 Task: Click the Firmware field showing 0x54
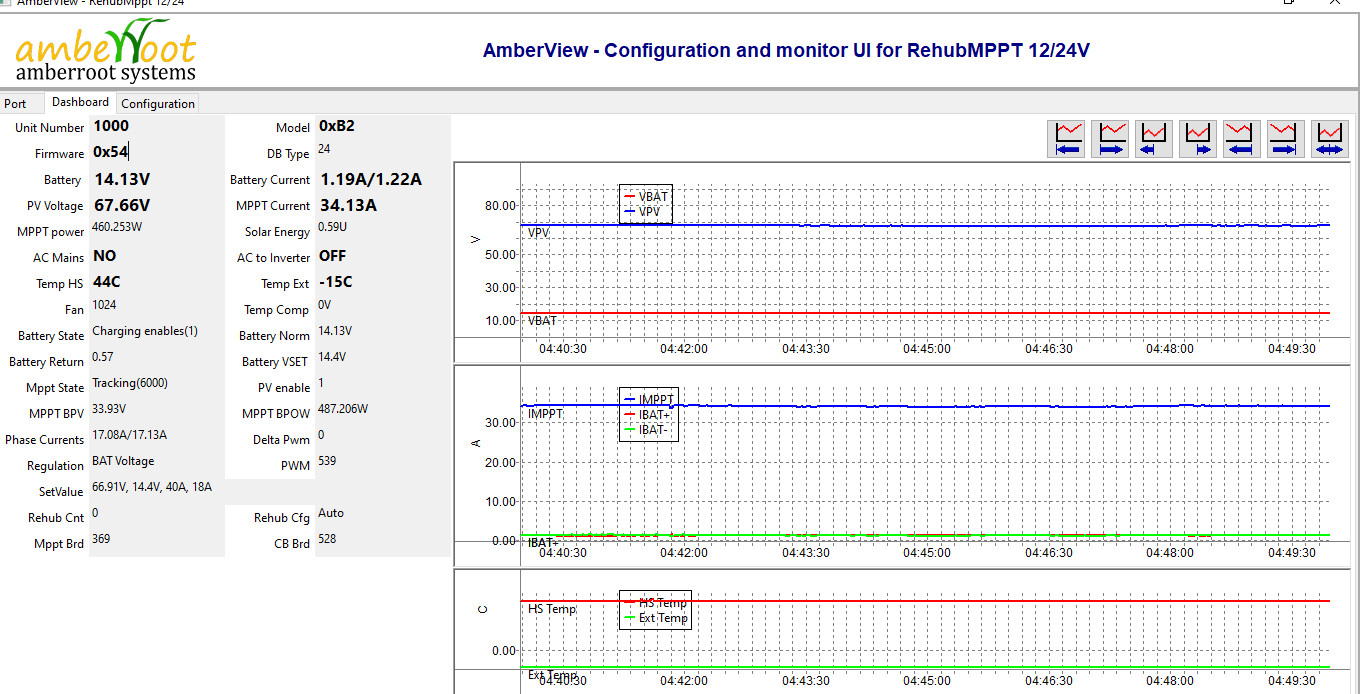click(x=157, y=152)
